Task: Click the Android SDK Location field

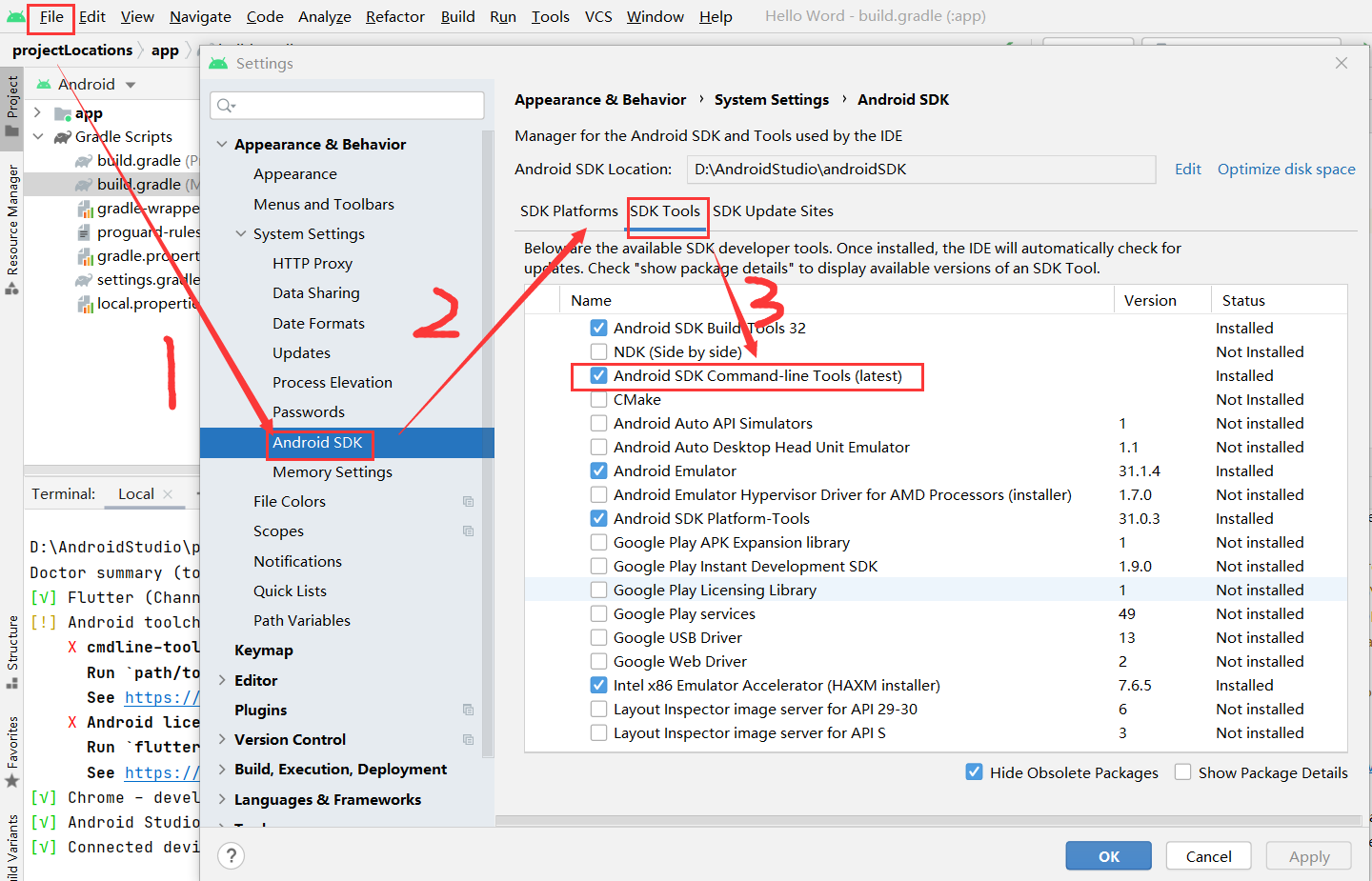Action: 921,170
